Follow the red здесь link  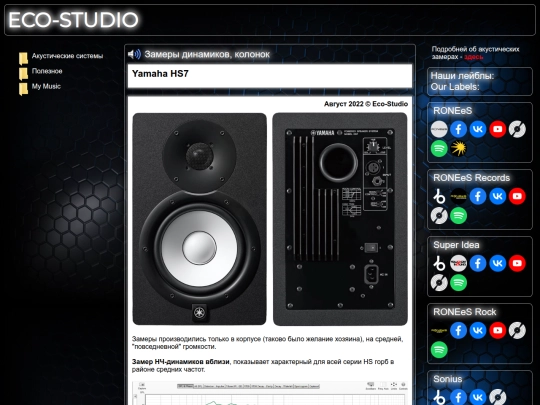tap(474, 57)
